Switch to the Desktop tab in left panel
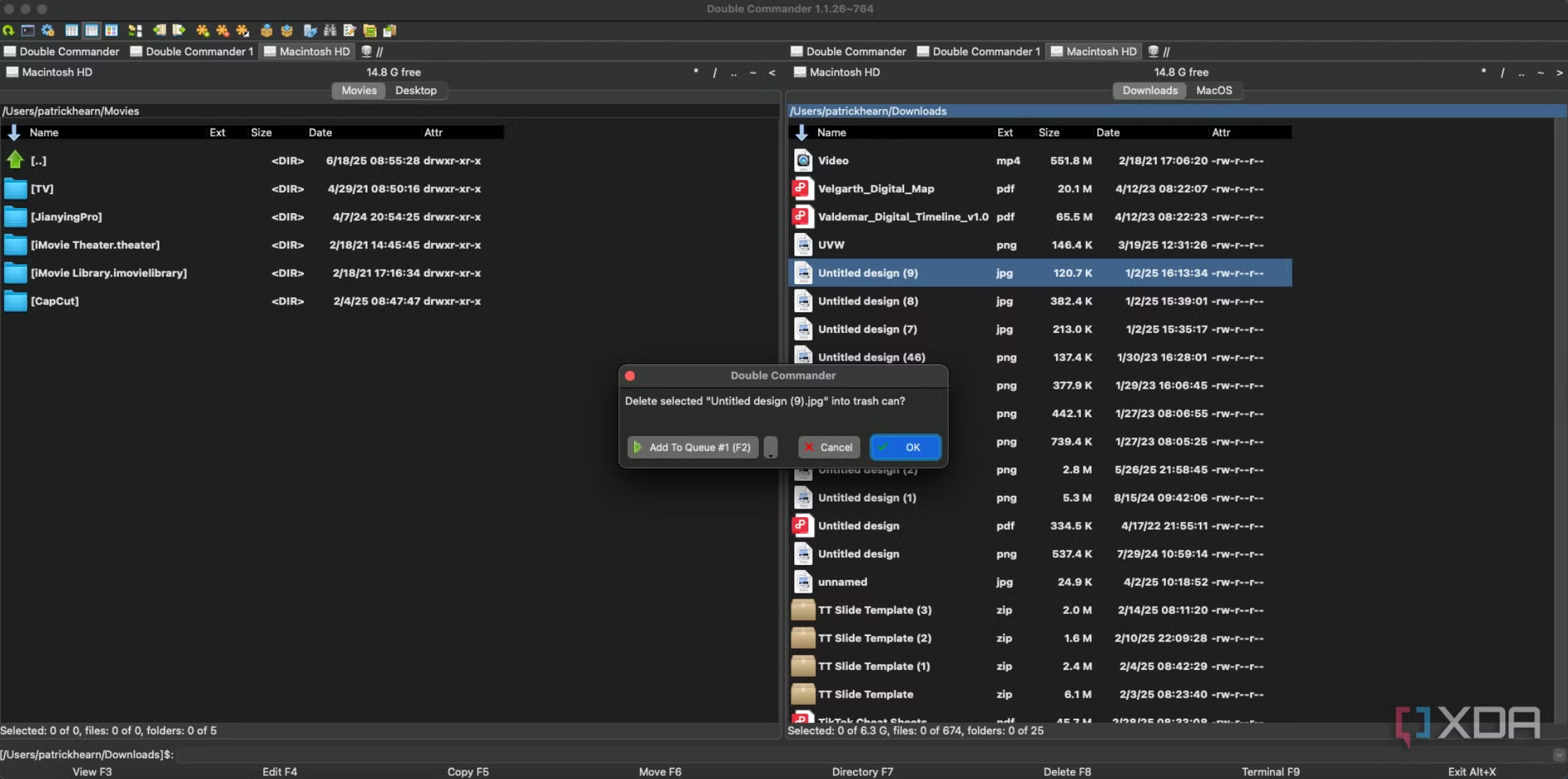The width and height of the screenshot is (1568, 779). click(x=416, y=91)
